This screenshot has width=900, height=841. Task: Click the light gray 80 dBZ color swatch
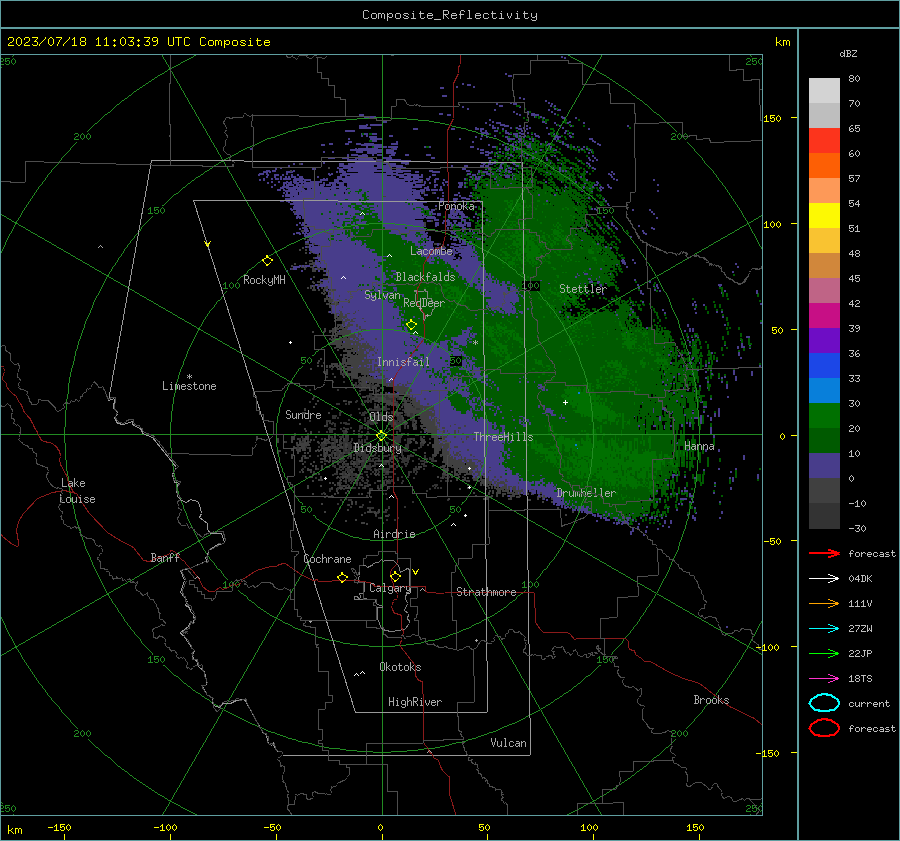[x=824, y=90]
